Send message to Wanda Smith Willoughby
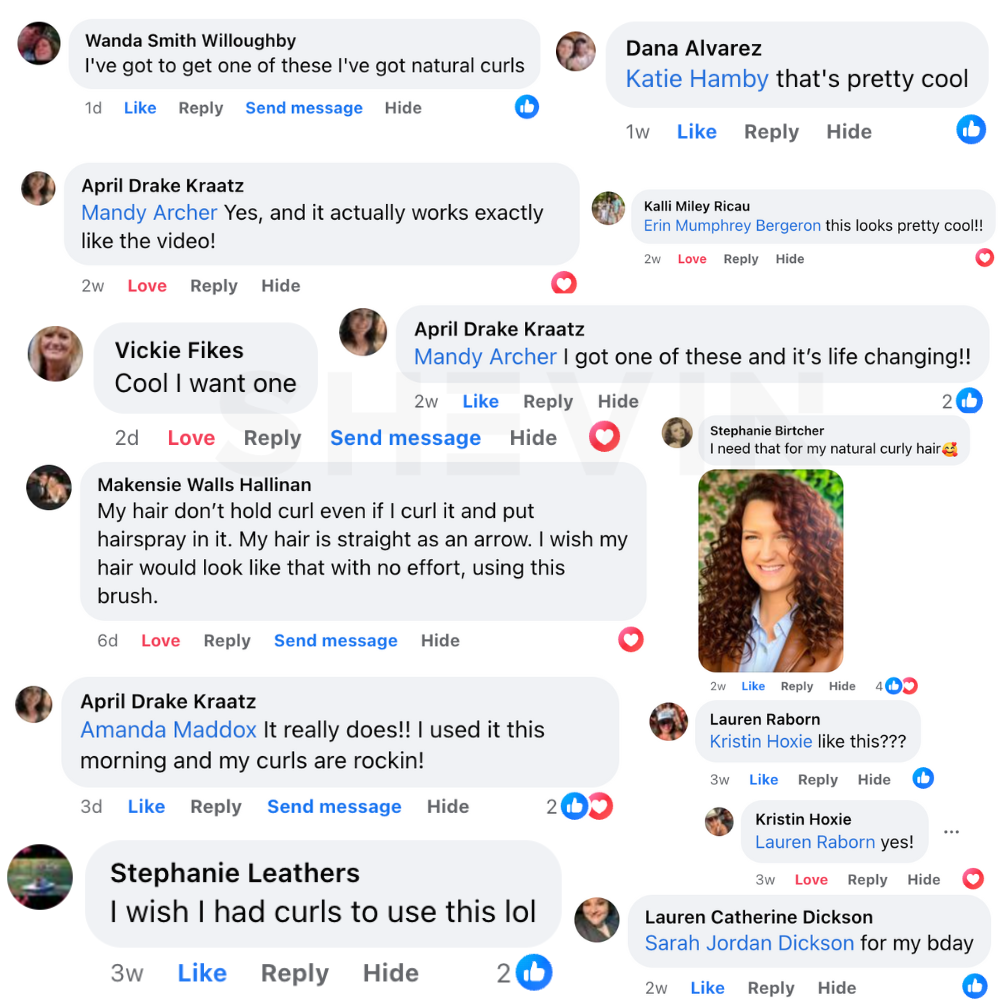The height and width of the screenshot is (1000, 1000). pyautogui.click(x=304, y=108)
